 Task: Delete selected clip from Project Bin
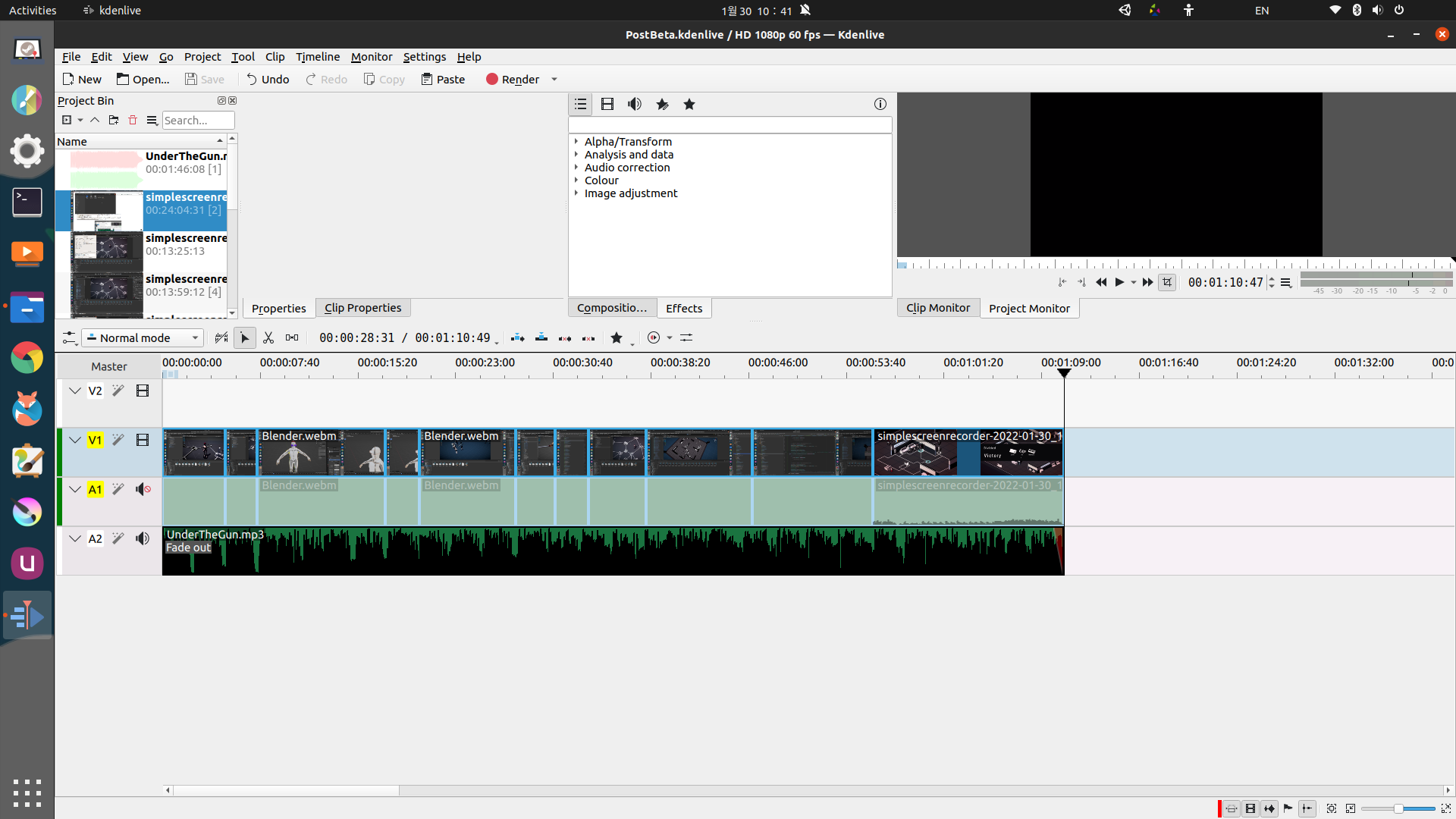tap(133, 120)
